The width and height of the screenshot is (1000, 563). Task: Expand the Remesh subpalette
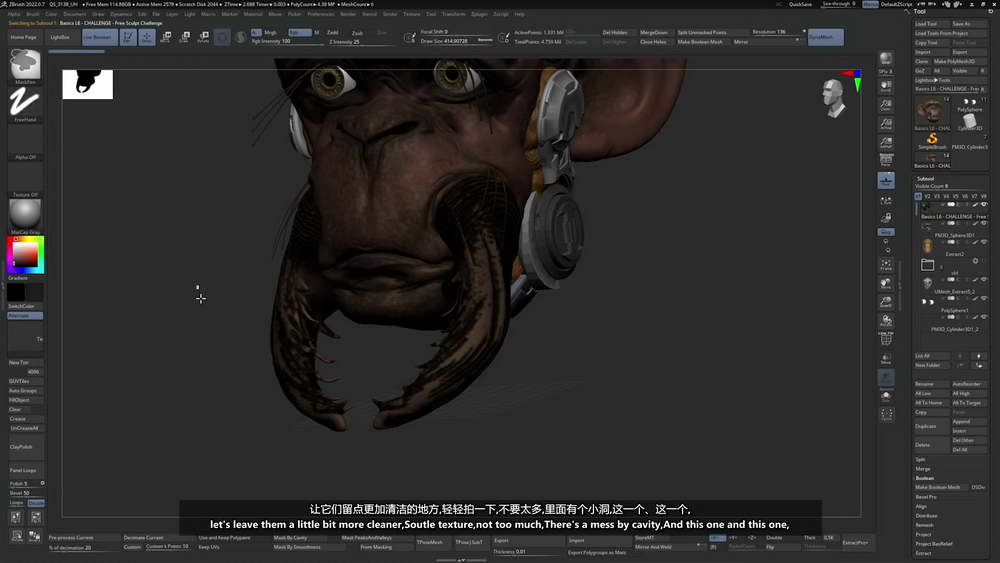(924, 525)
